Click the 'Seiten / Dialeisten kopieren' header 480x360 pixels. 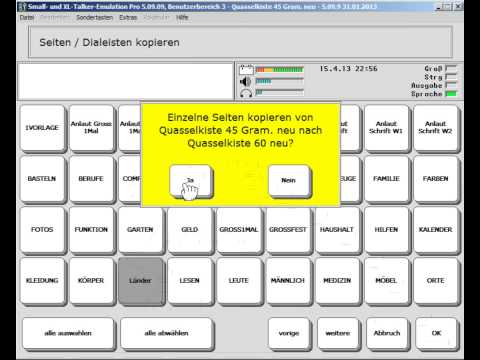(240, 42)
